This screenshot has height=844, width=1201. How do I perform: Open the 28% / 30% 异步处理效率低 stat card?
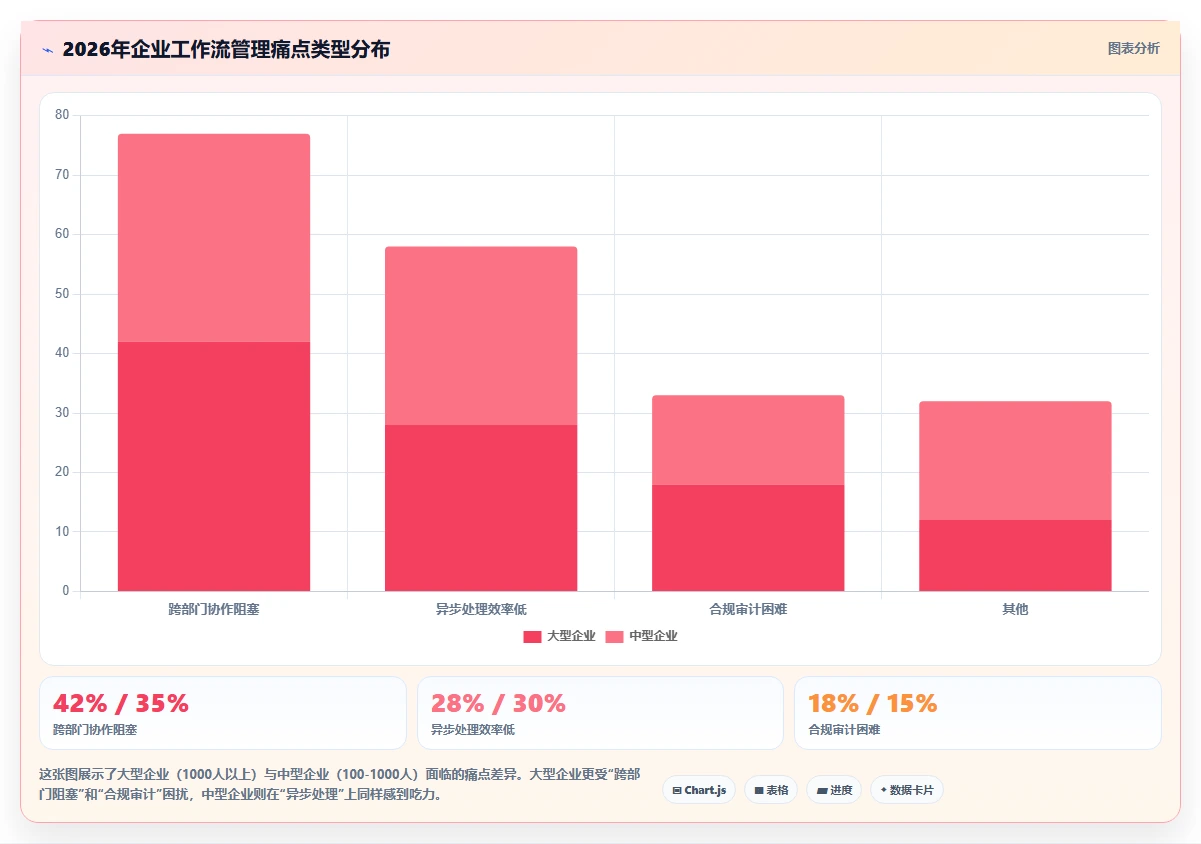pyautogui.click(x=600, y=713)
